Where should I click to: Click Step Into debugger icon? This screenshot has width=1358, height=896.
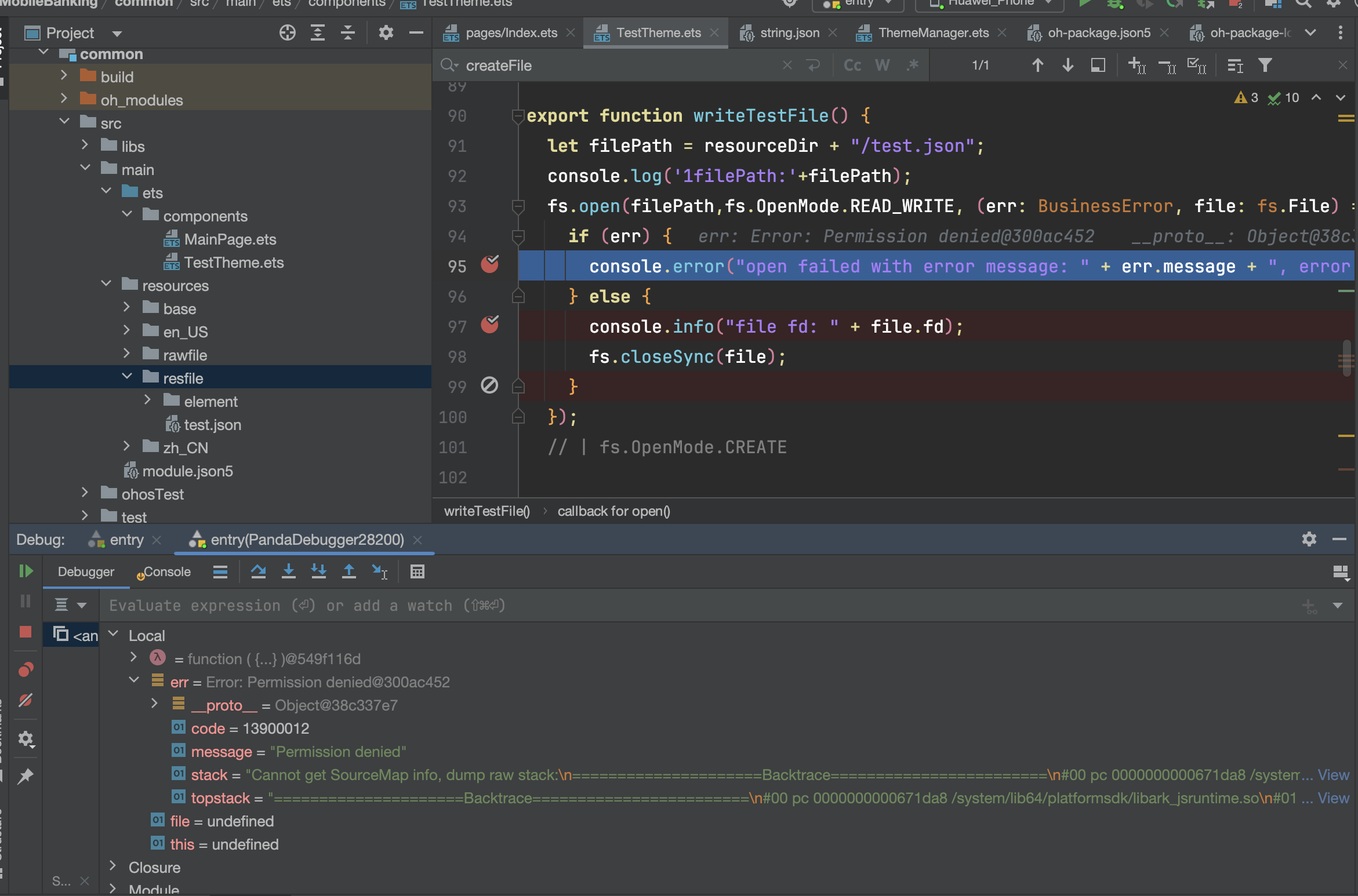289,572
